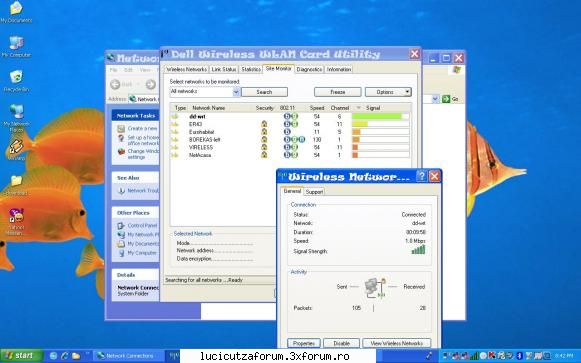Click the sort arrow beside Signal header
Viewport: 581px width, 363px height.
pos(358,108)
